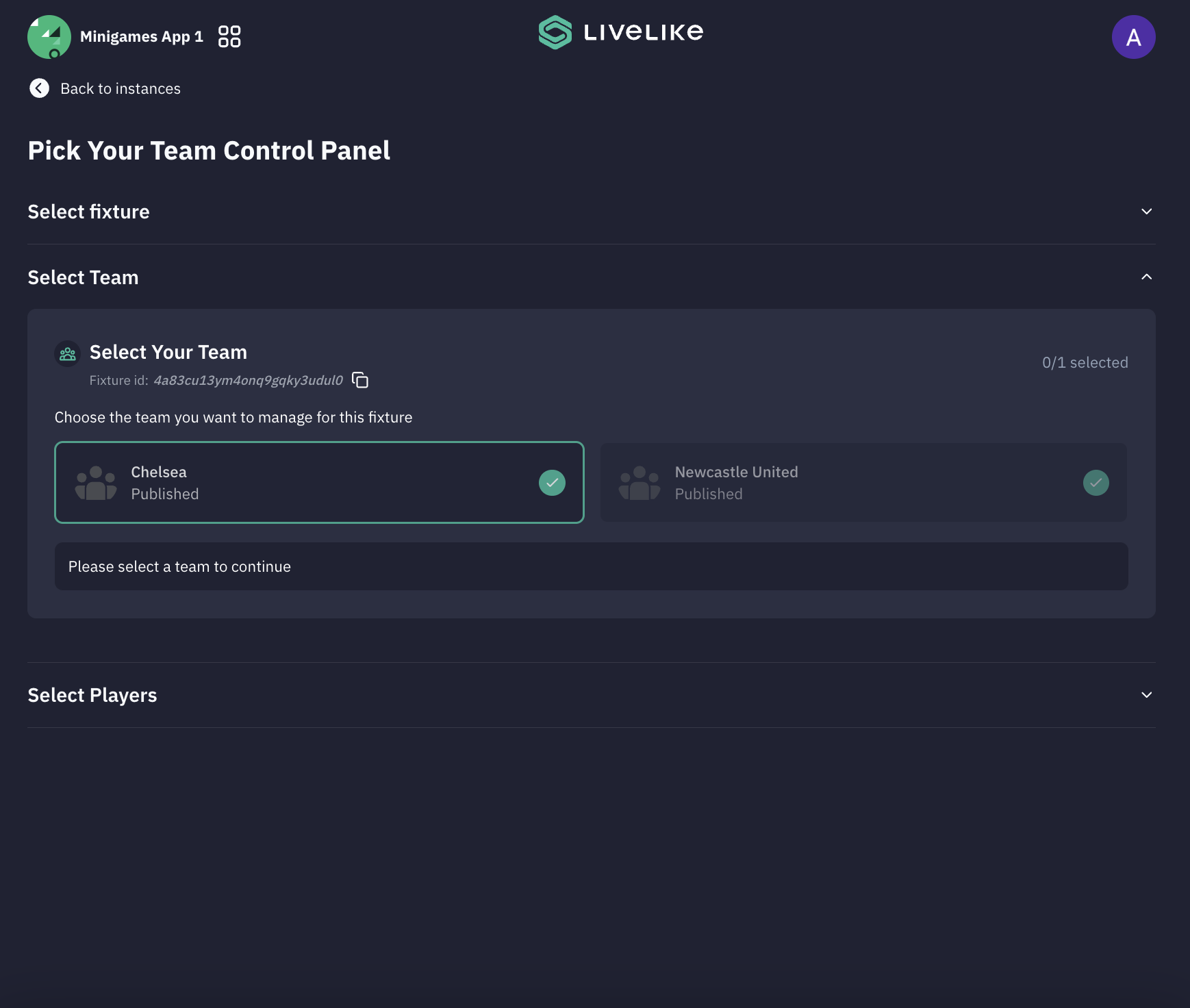Expand the Select fixture chevron
1190x1008 pixels.
1146,212
